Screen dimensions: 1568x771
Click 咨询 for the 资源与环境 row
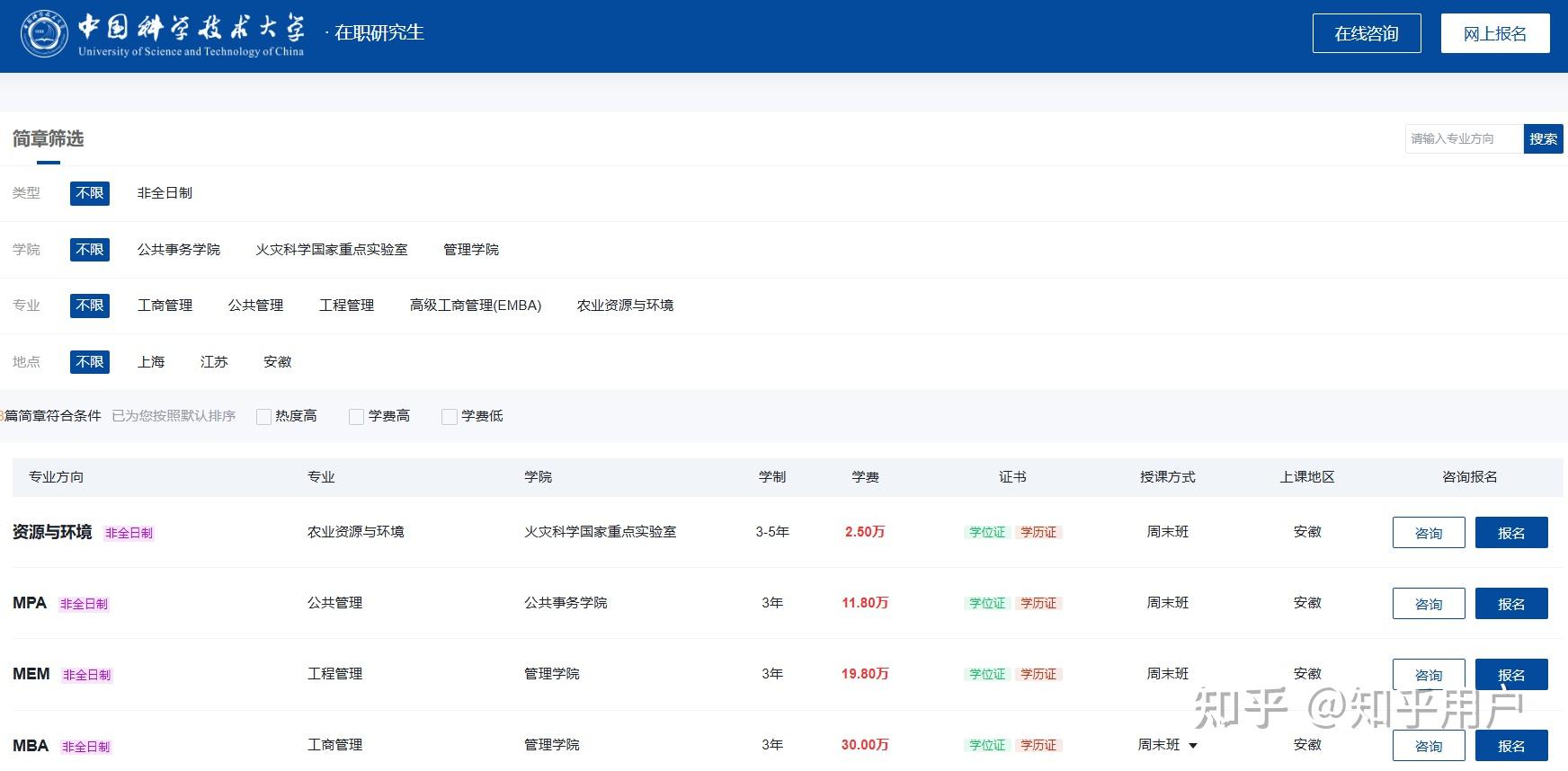[1429, 533]
